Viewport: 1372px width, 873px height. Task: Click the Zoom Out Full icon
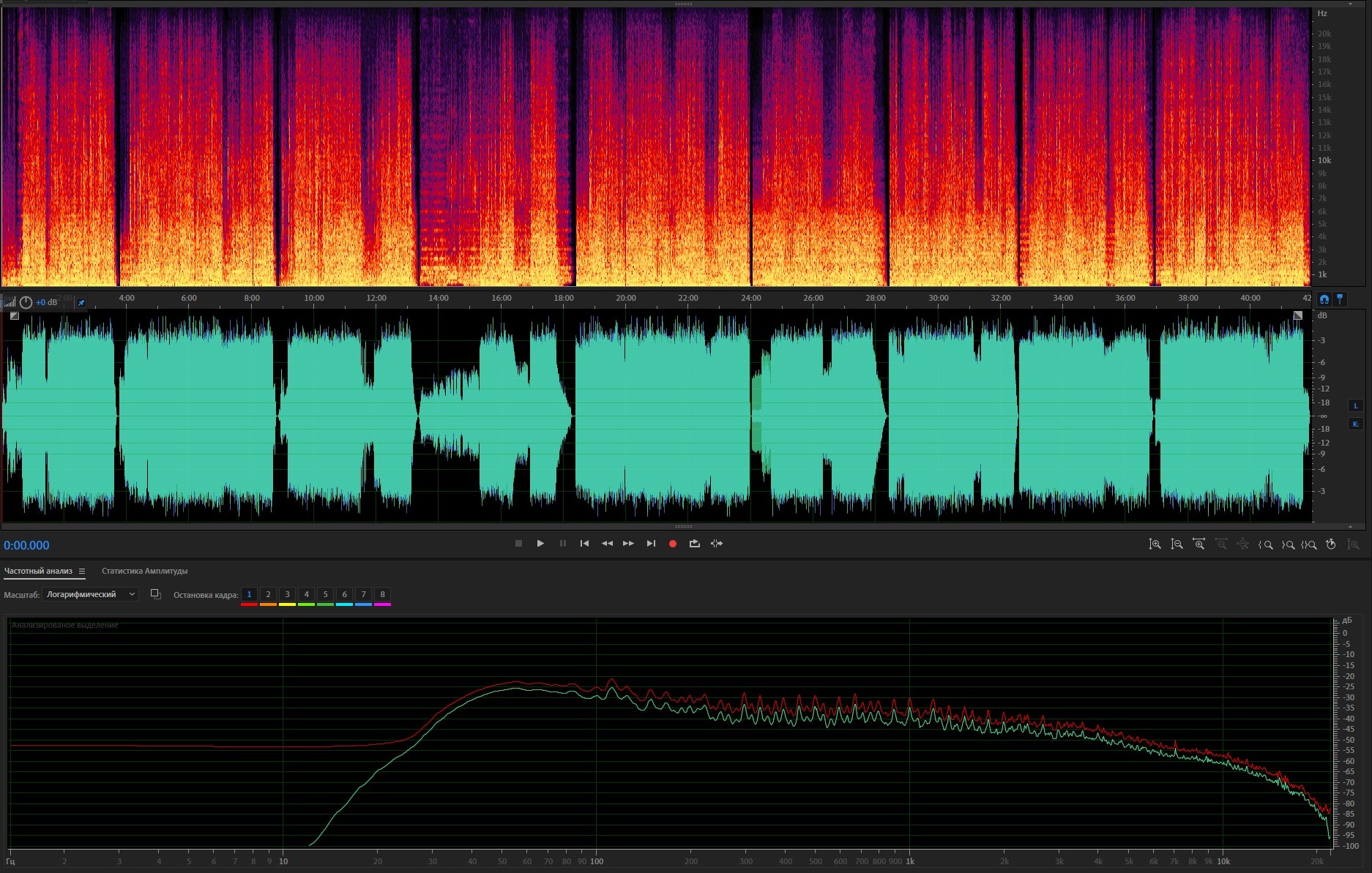[x=1242, y=544]
